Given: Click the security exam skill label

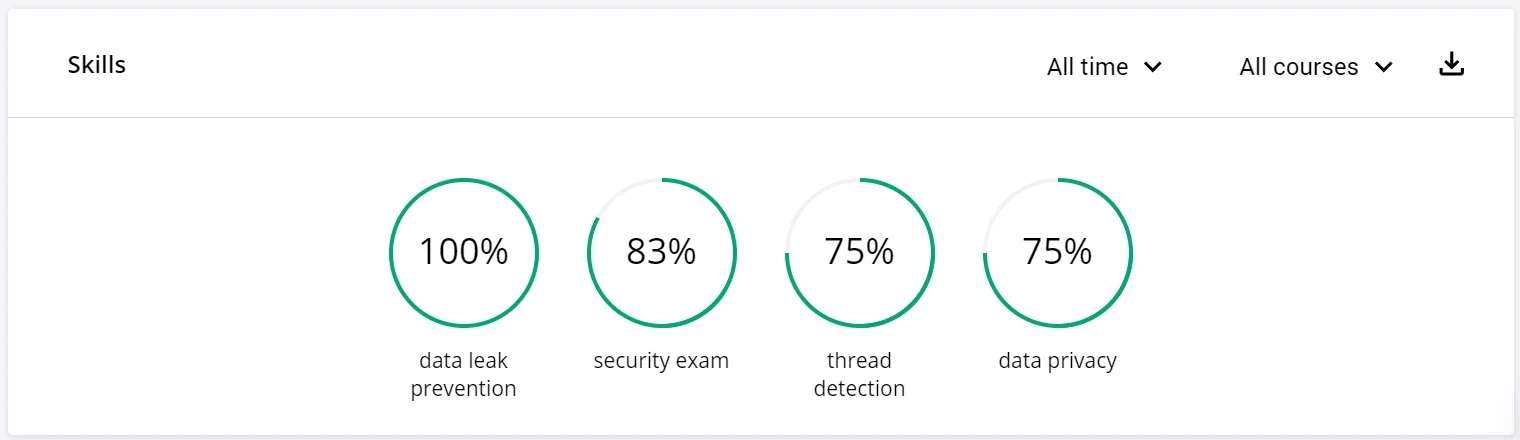Looking at the screenshot, I should tap(661, 361).
